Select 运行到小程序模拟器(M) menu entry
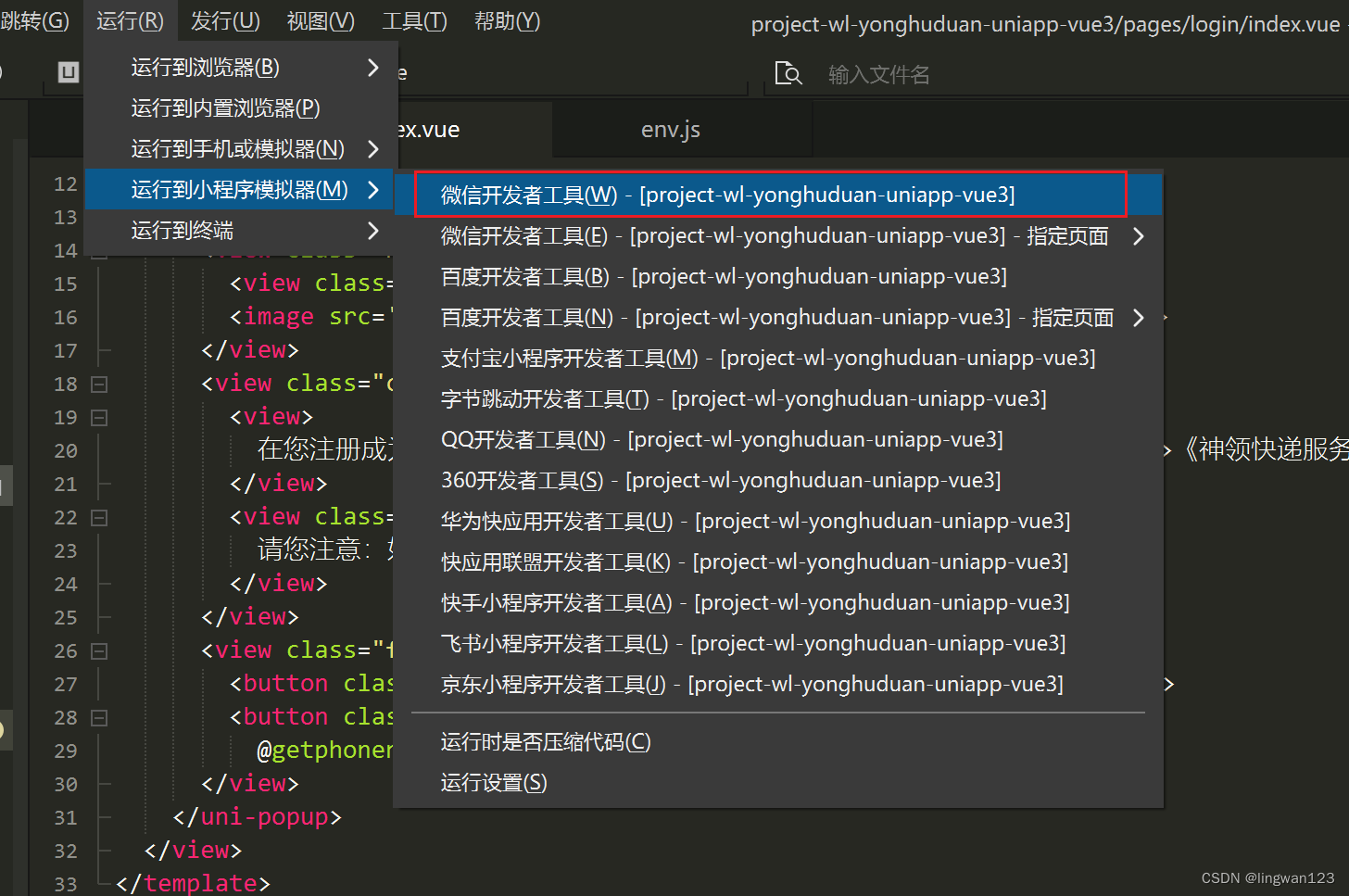The width and height of the screenshot is (1349, 896). [240, 190]
